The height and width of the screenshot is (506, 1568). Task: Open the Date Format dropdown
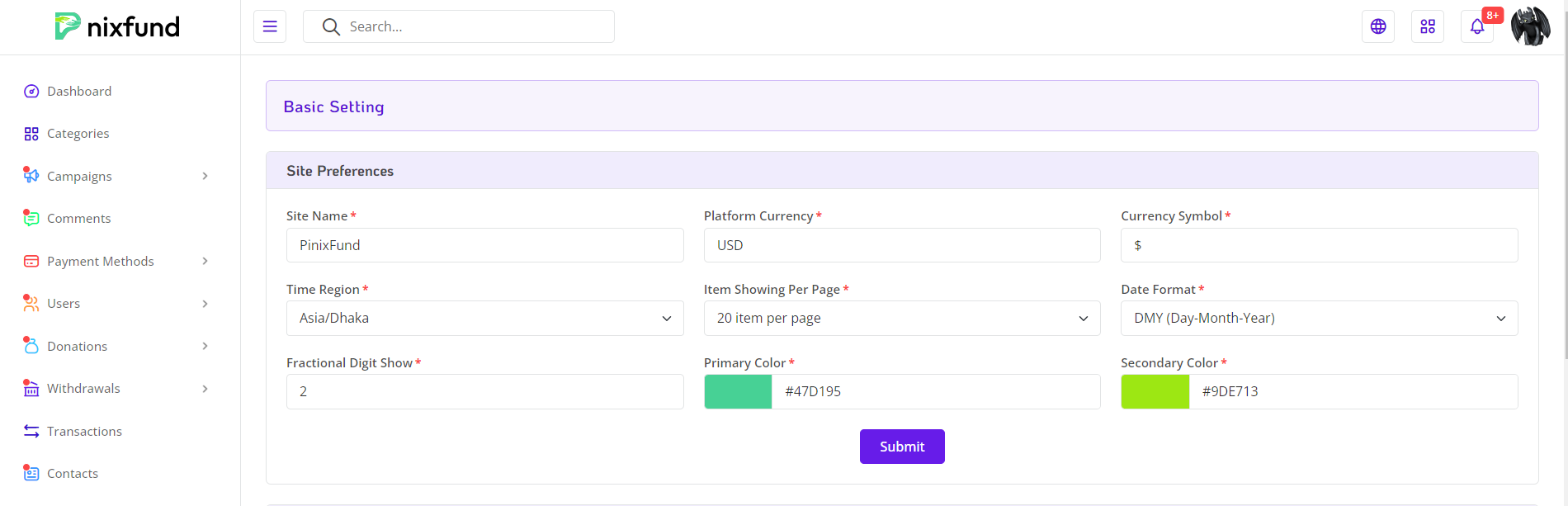(1319, 319)
